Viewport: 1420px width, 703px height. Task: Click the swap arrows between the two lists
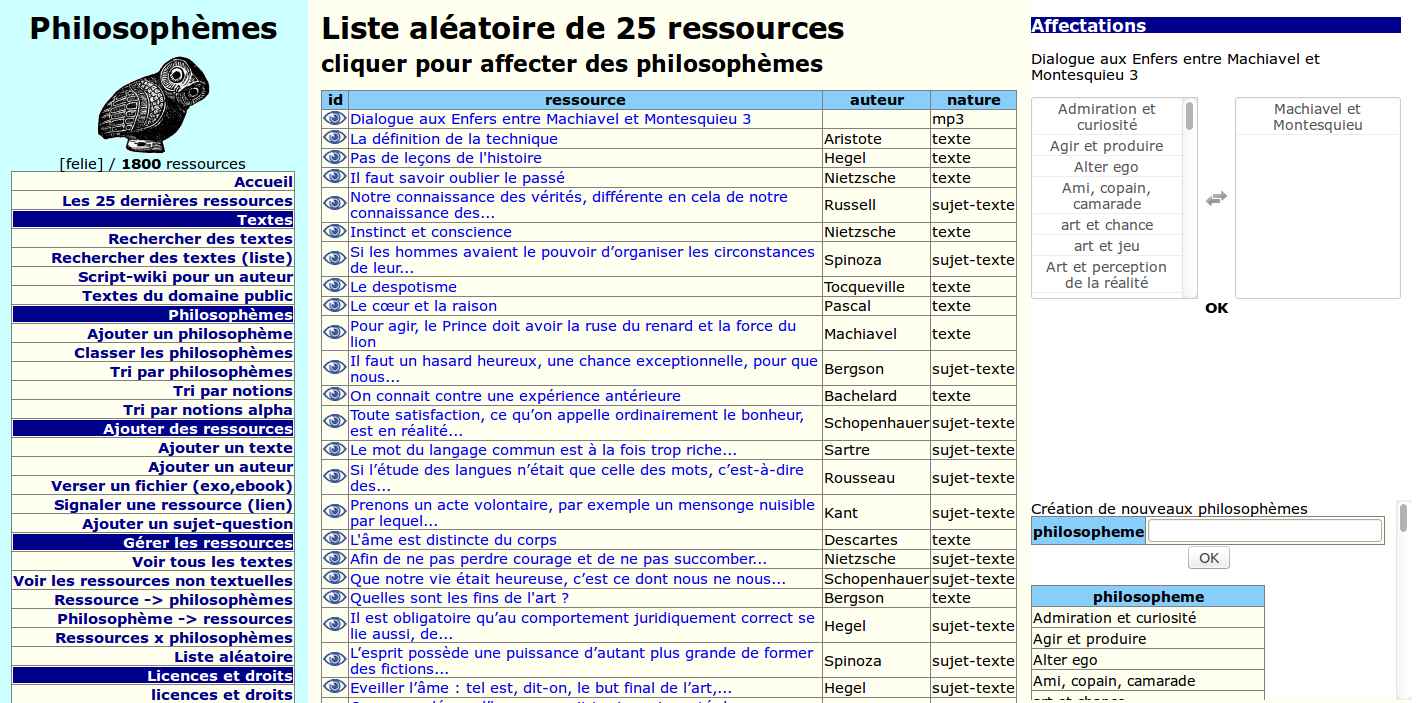coord(1216,199)
